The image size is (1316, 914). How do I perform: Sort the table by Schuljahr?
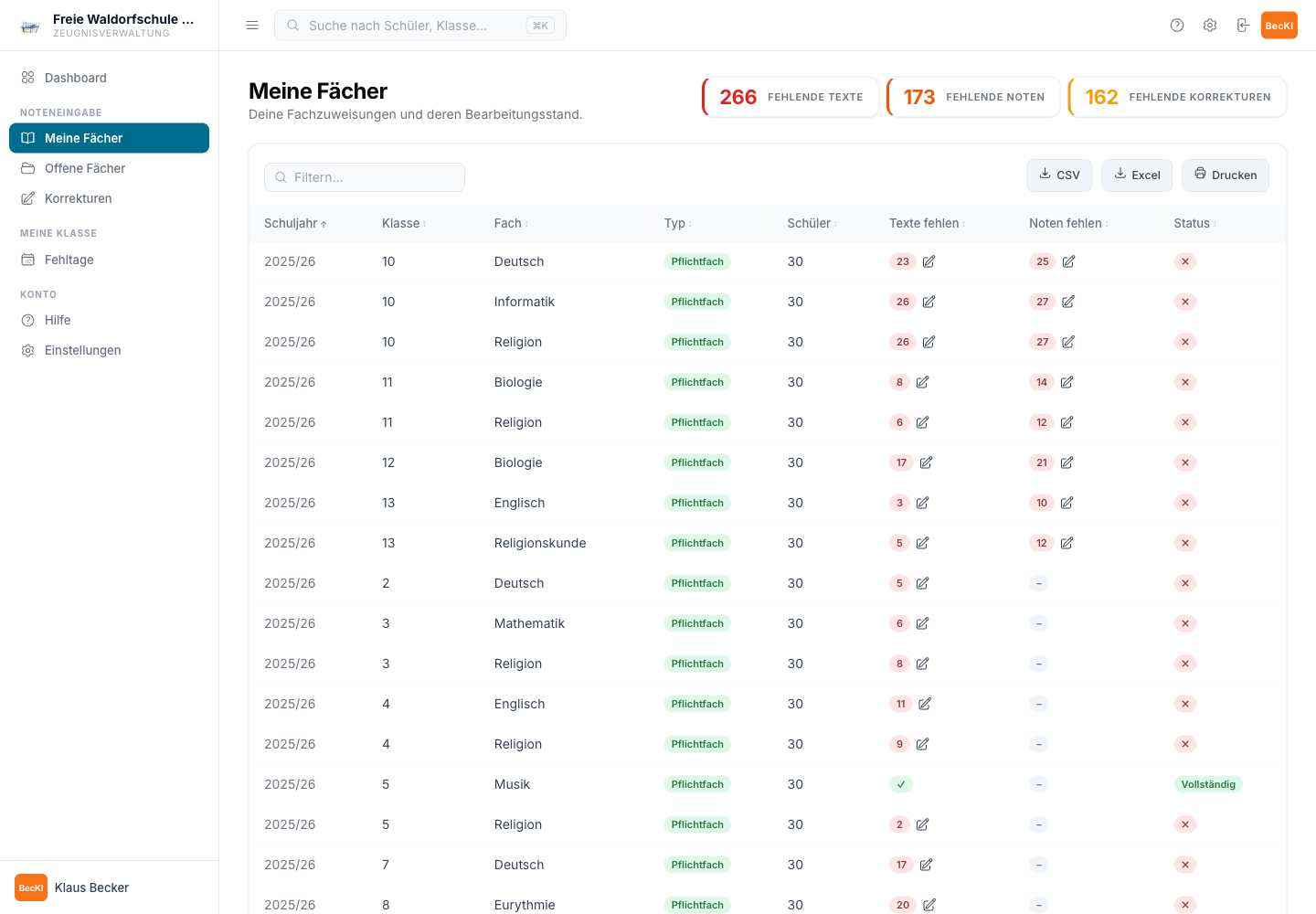pos(295,223)
